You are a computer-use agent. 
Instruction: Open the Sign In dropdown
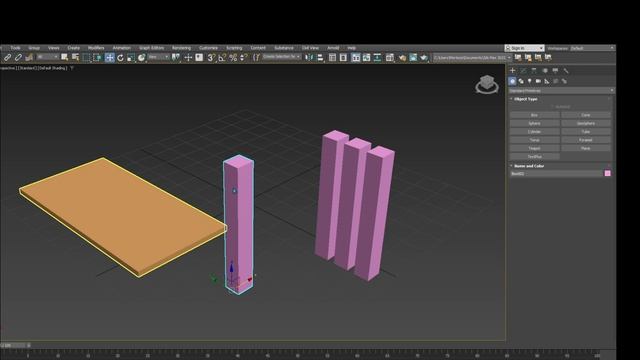tap(524, 48)
